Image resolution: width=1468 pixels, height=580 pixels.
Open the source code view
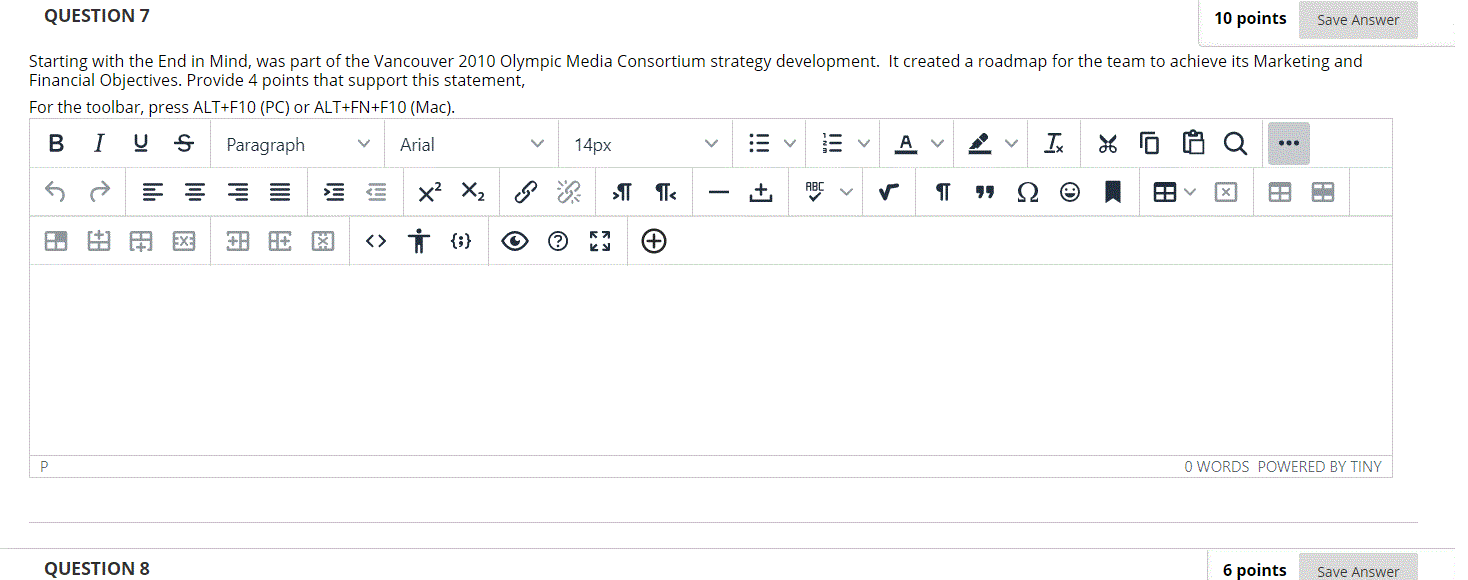tap(376, 241)
